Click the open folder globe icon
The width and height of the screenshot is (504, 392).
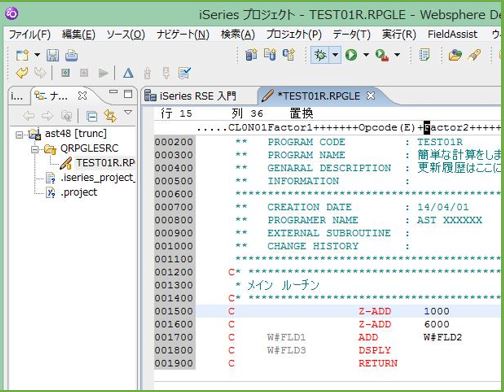coord(455,55)
